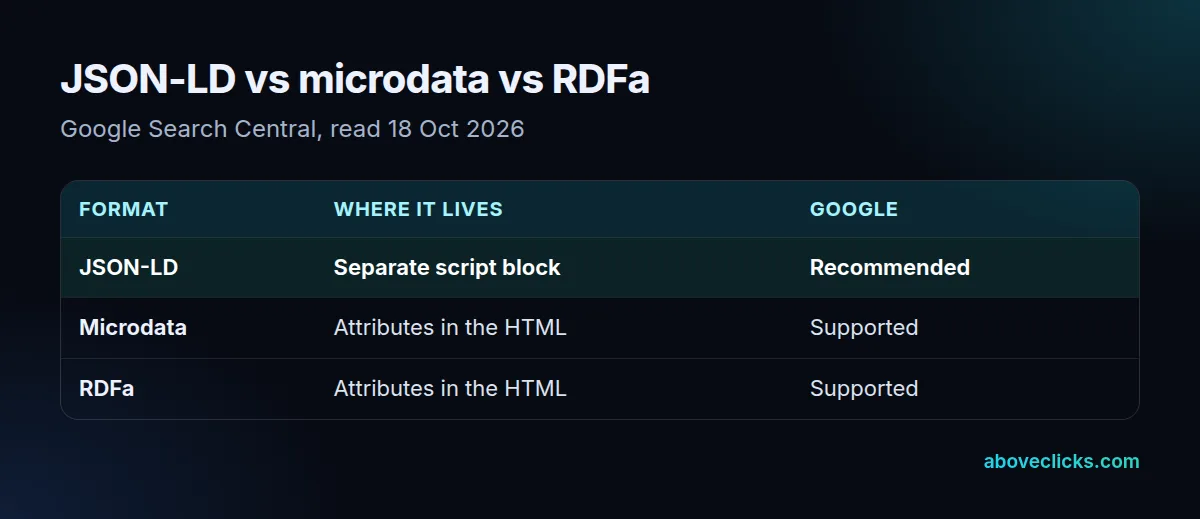Click the GOOGLE column header
Viewport: 1200px width, 519px height.
[x=854, y=209]
